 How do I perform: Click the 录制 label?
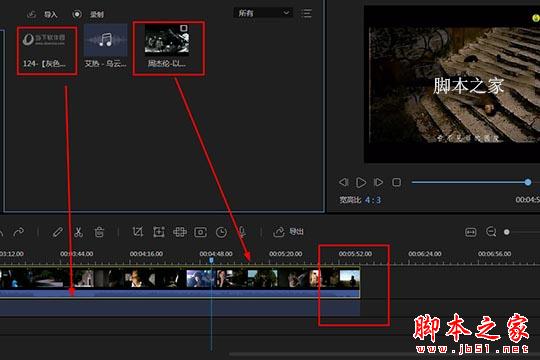click(97, 14)
